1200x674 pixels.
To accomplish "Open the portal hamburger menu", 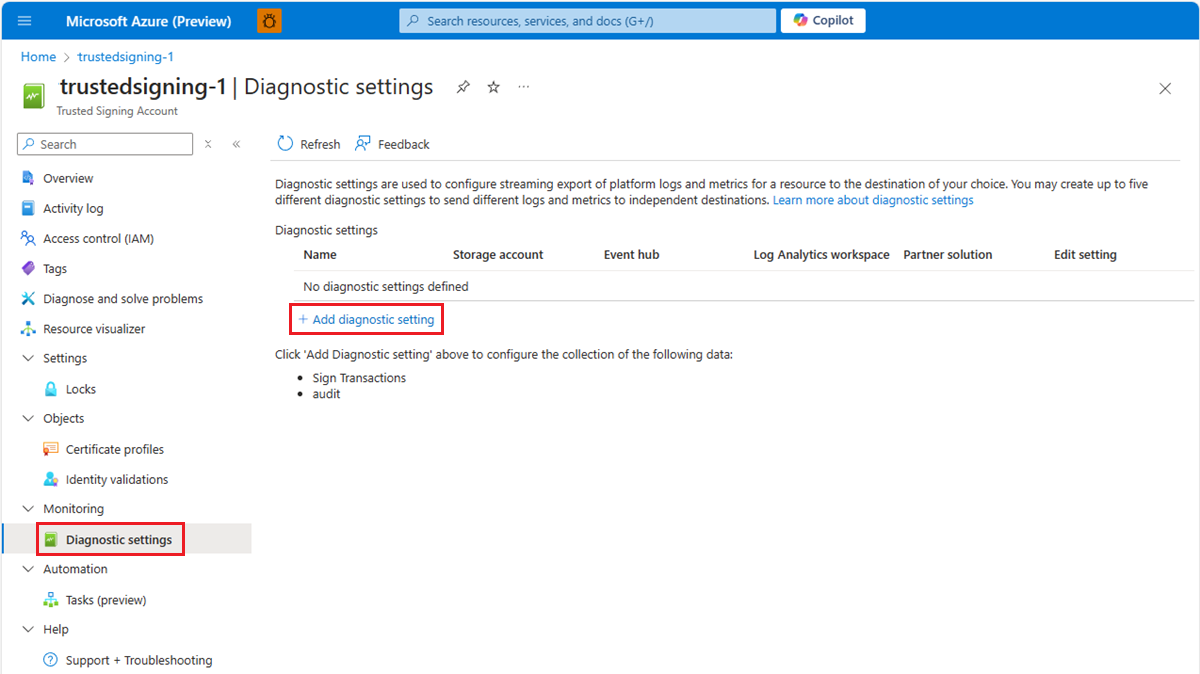I will (25, 20).
